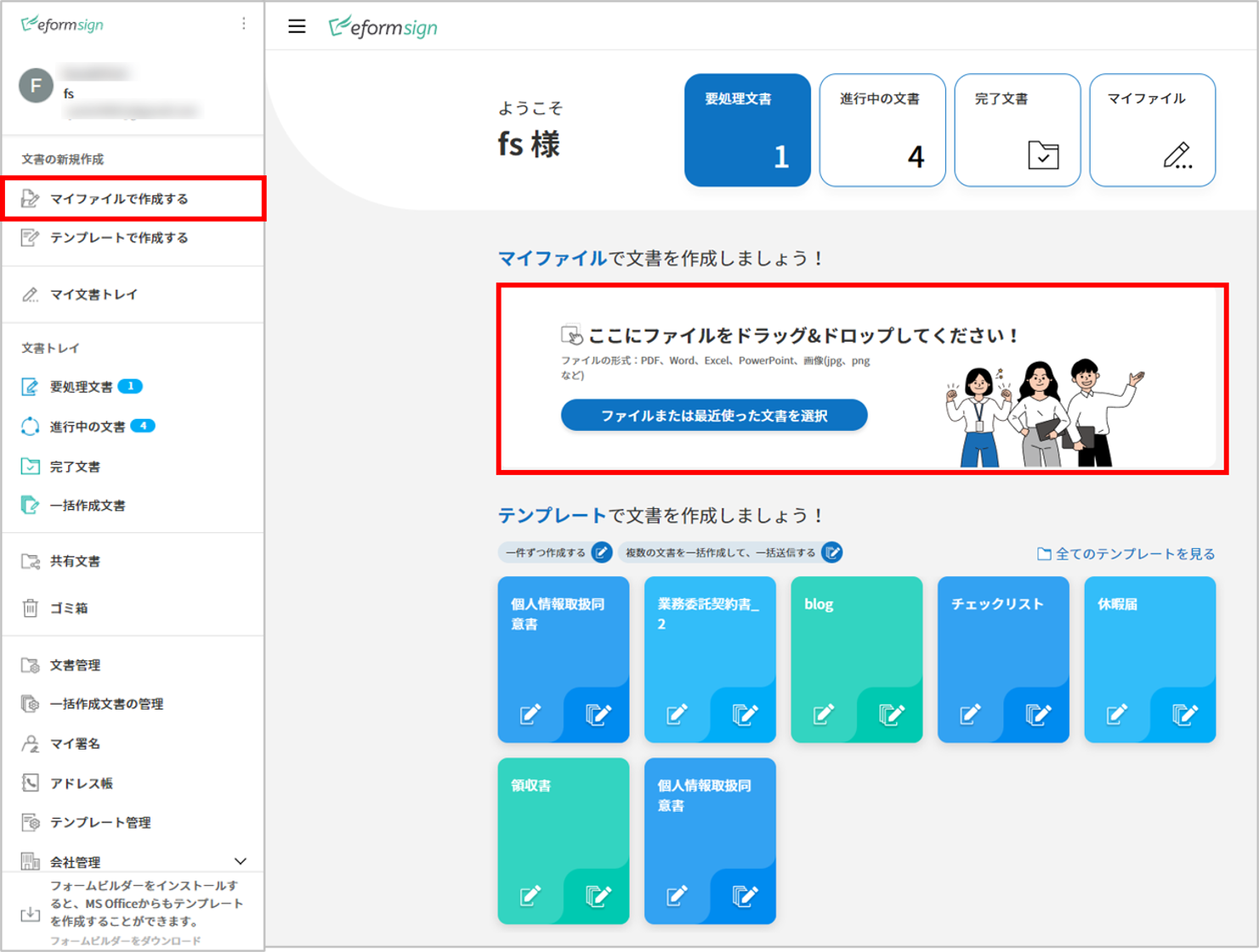Open 全てのテンプレートを見る link
1259x952 pixels.
(1126, 554)
